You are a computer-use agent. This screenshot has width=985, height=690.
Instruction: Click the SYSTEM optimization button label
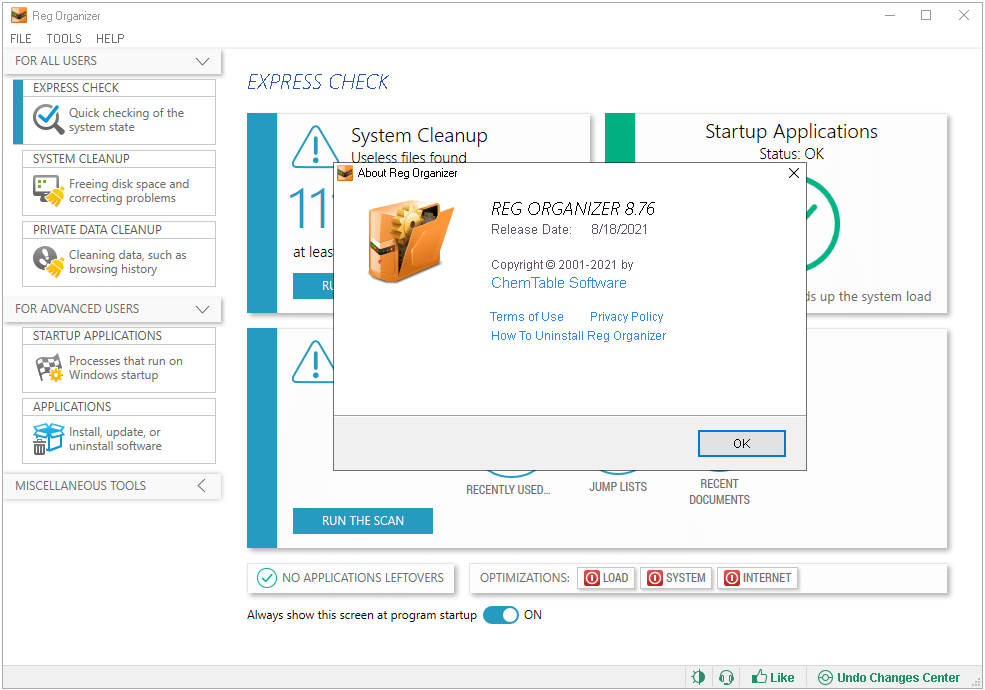point(685,578)
